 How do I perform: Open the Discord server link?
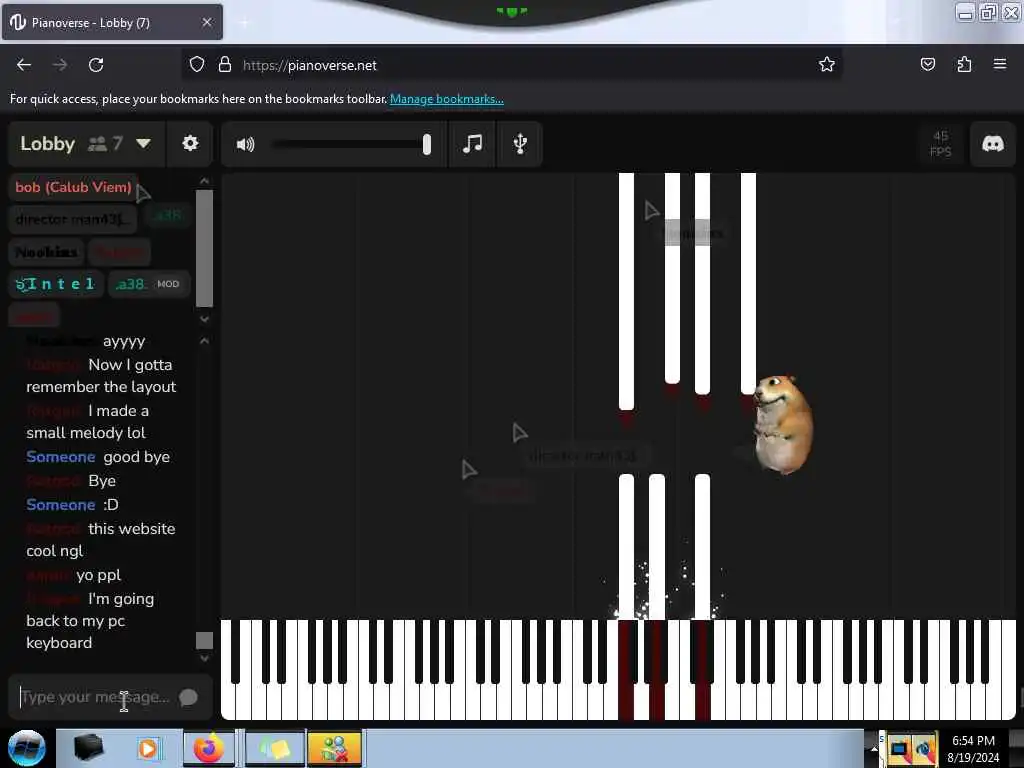[993, 144]
